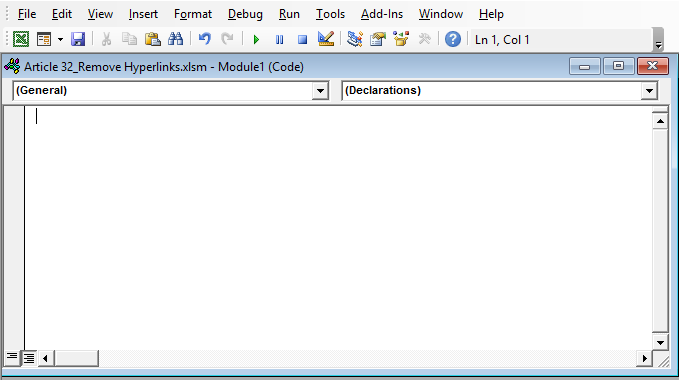Open the Project Explorer icon
Viewport: 679px width, 380px height.
[x=355, y=39]
